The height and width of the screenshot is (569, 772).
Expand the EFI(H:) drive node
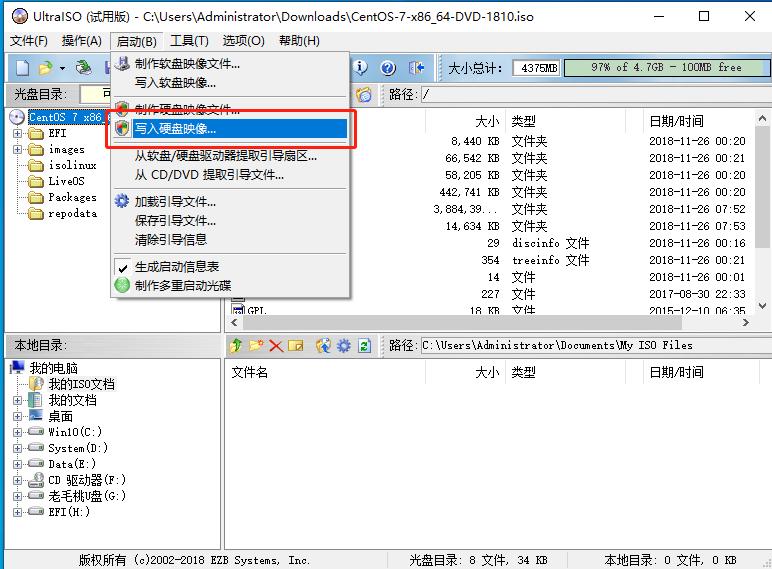pyautogui.click(x=18, y=512)
